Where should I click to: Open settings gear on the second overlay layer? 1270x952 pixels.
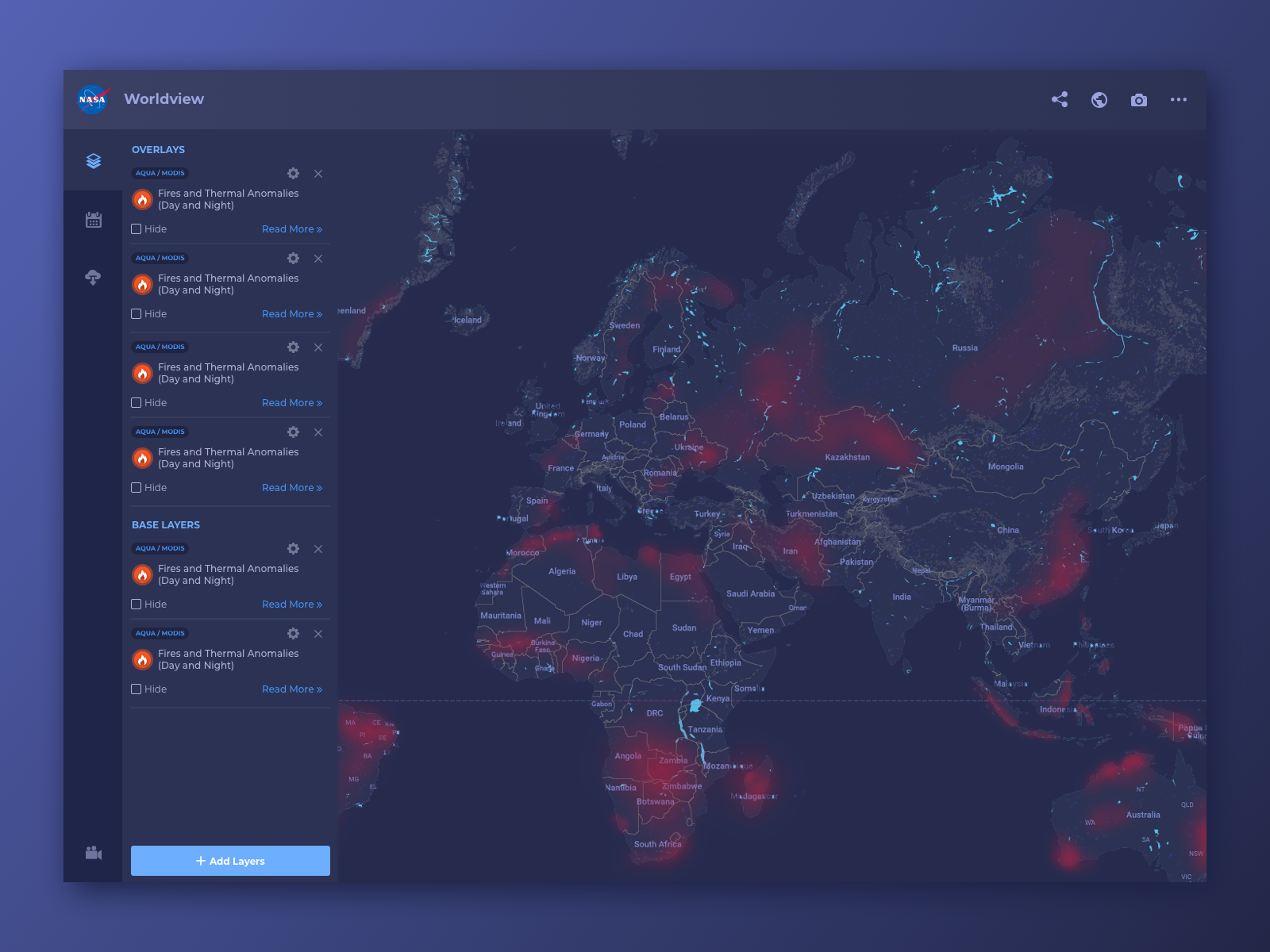293,258
